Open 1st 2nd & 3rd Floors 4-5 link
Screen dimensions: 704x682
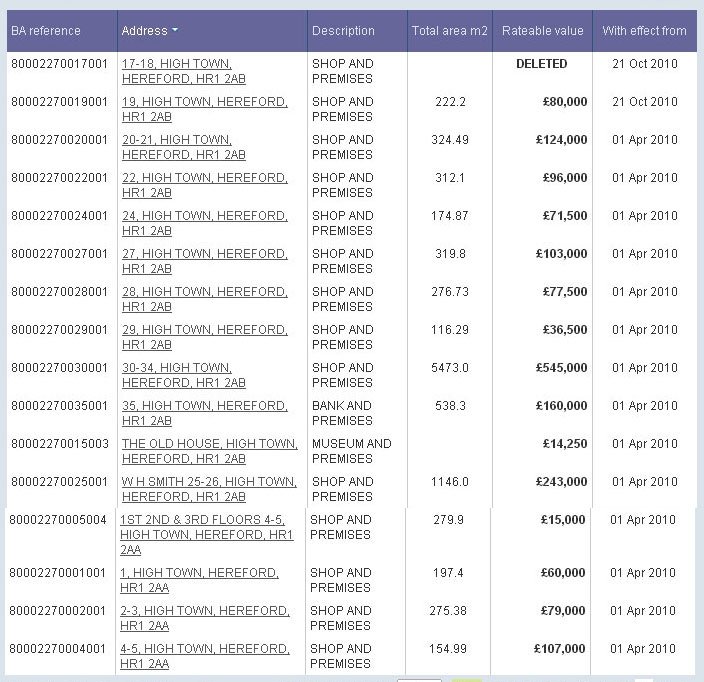tap(207, 535)
